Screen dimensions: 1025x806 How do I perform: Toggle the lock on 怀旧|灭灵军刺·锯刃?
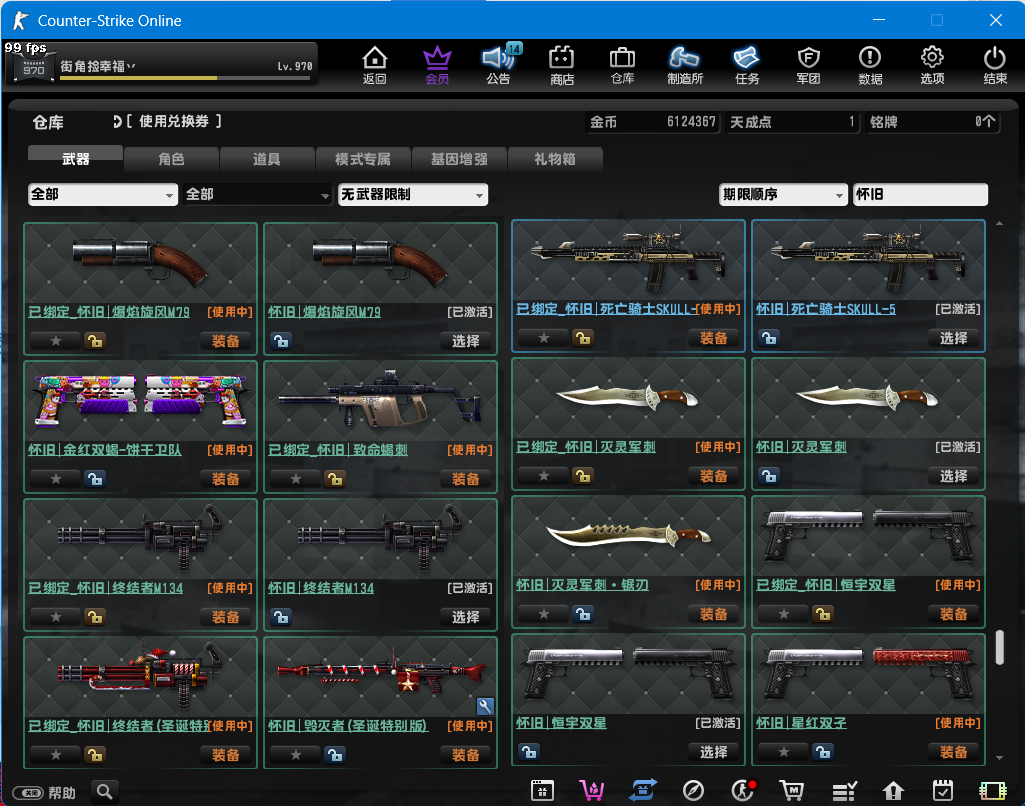582,614
